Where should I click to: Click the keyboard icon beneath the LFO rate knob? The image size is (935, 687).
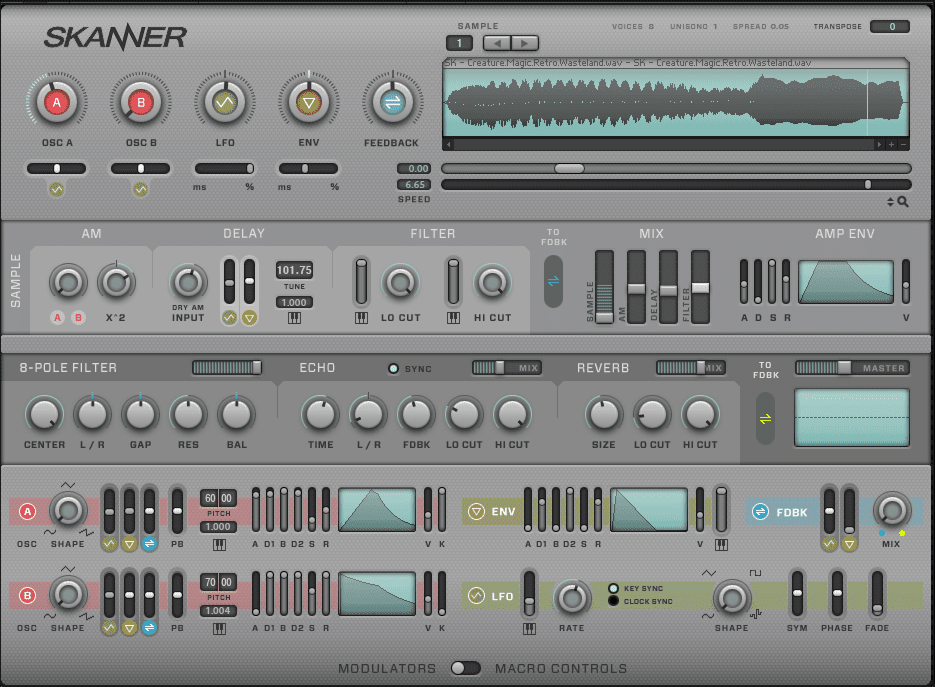pos(528,627)
